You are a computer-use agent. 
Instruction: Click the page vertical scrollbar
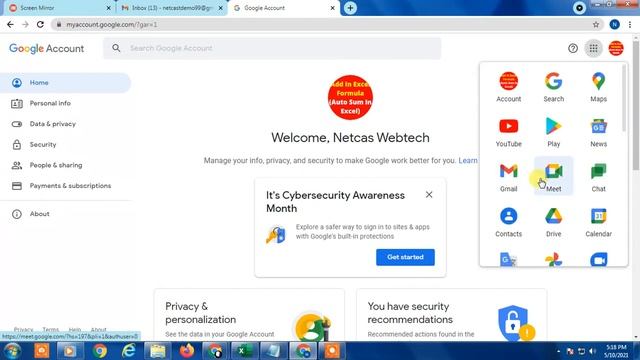(636, 106)
